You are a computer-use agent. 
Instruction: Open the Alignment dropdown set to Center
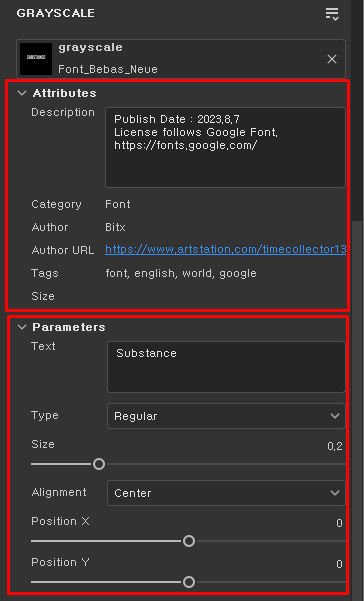point(226,493)
